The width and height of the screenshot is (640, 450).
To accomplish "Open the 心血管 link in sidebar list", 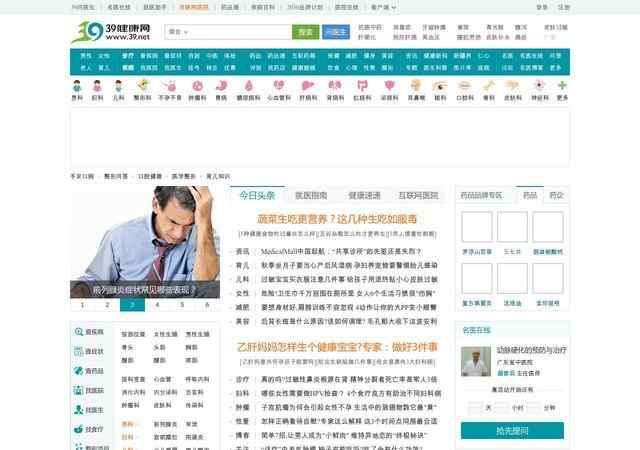I will coord(162,379).
